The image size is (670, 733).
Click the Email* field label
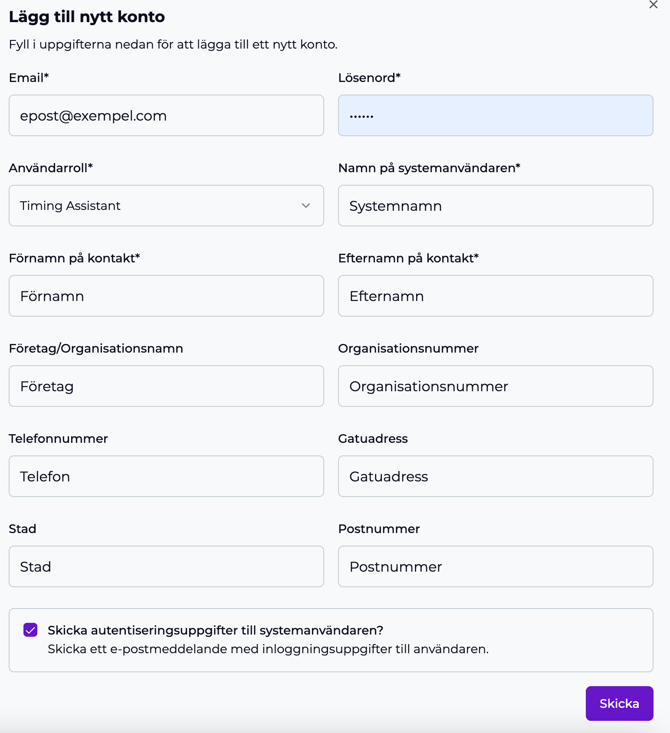(29, 78)
